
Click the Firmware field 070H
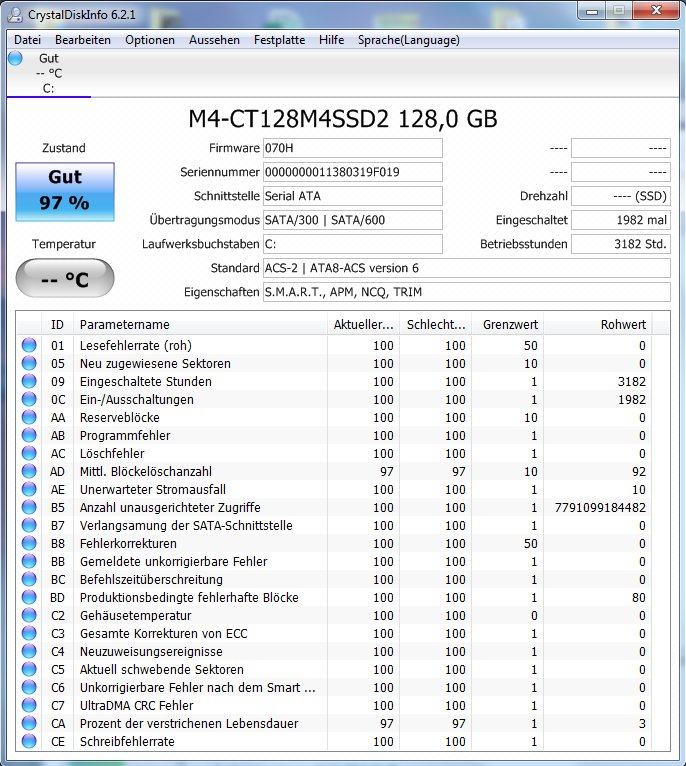point(353,148)
